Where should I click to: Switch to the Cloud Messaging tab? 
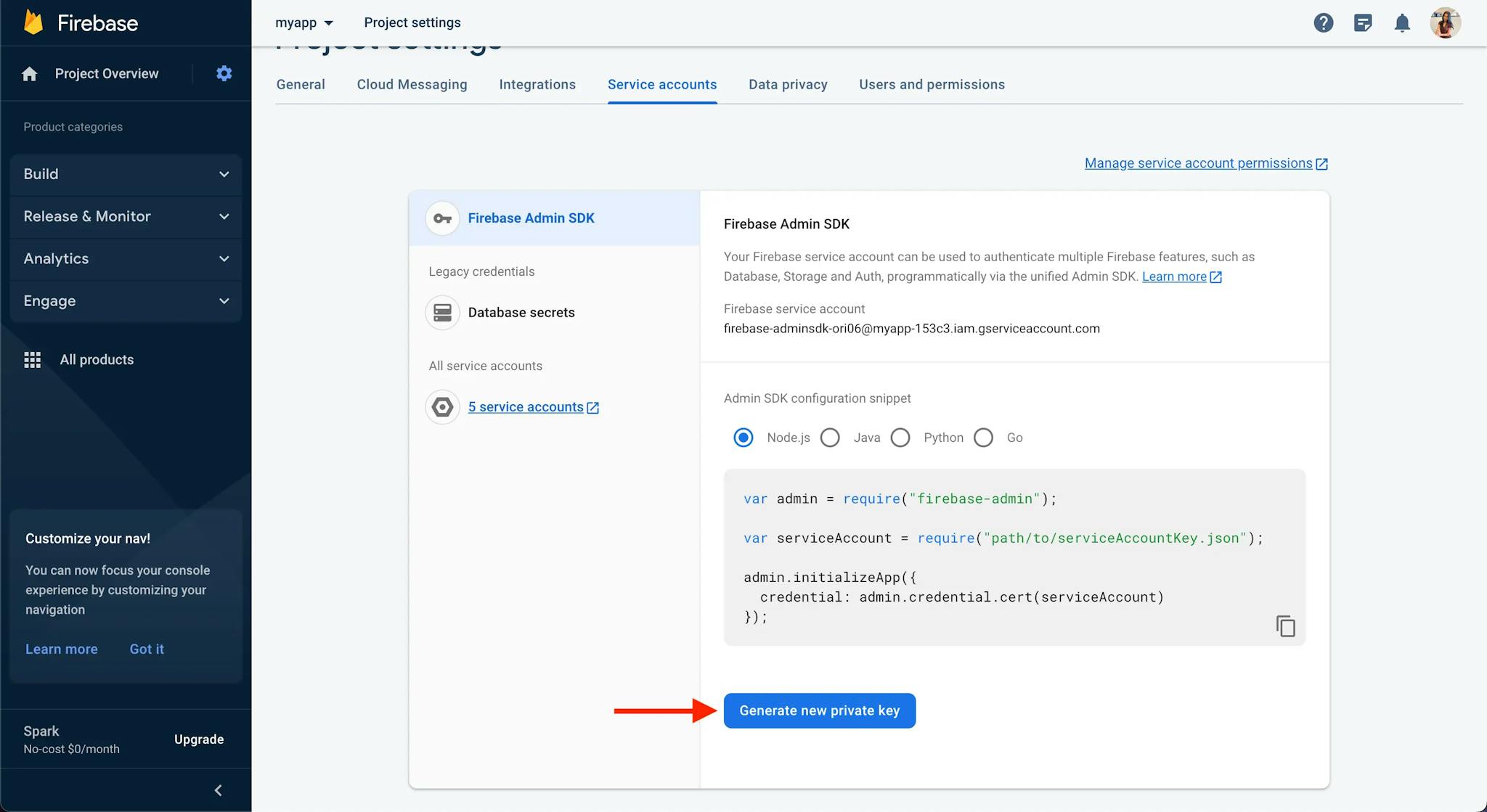click(x=411, y=84)
